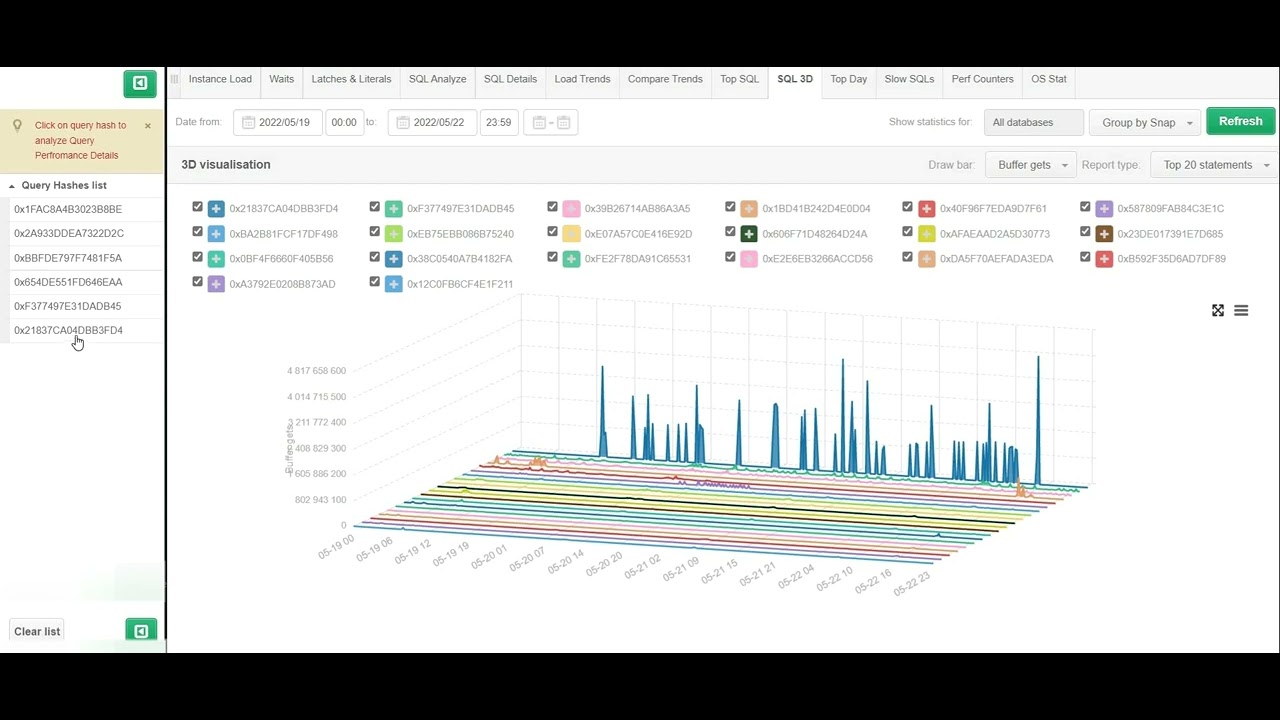Close the query hash hint tooltip
The height and width of the screenshot is (720, 1280).
pyautogui.click(x=148, y=126)
